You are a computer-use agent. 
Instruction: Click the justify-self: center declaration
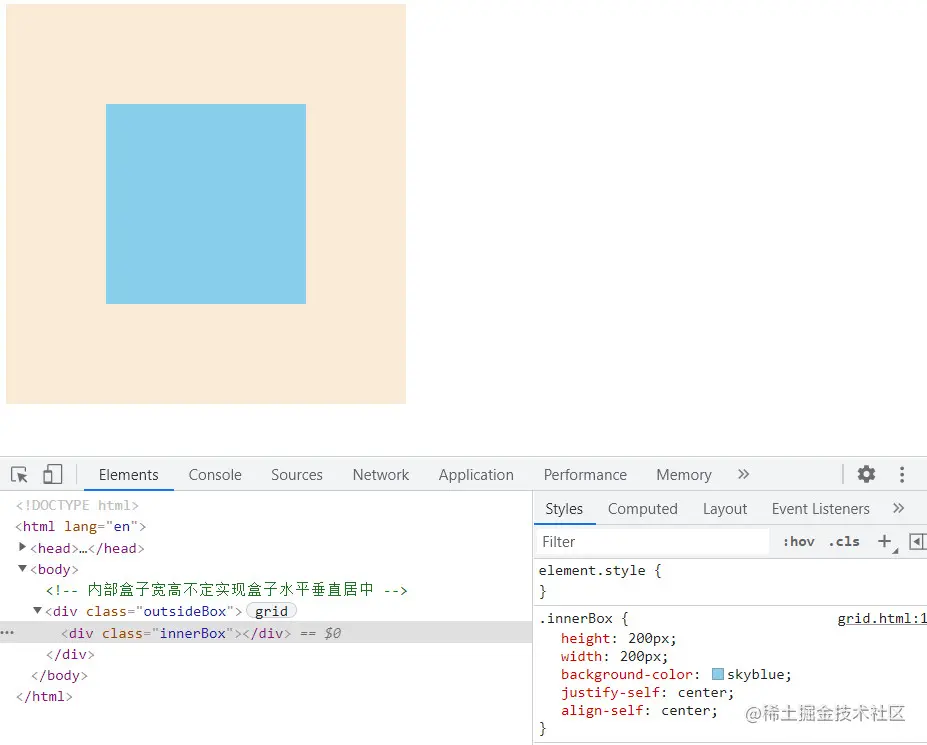click(647, 692)
